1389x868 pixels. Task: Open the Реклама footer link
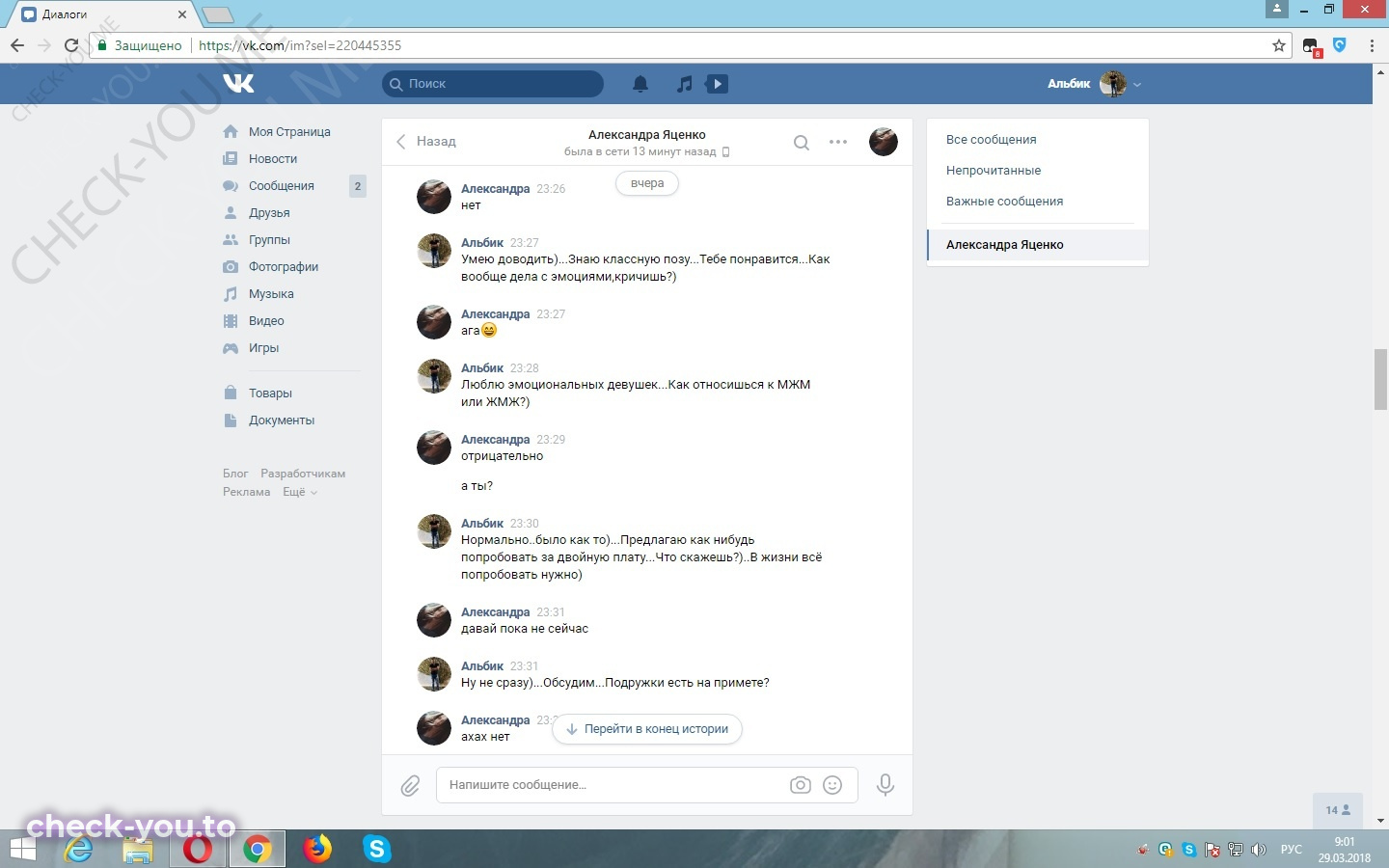click(x=247, y=492)
